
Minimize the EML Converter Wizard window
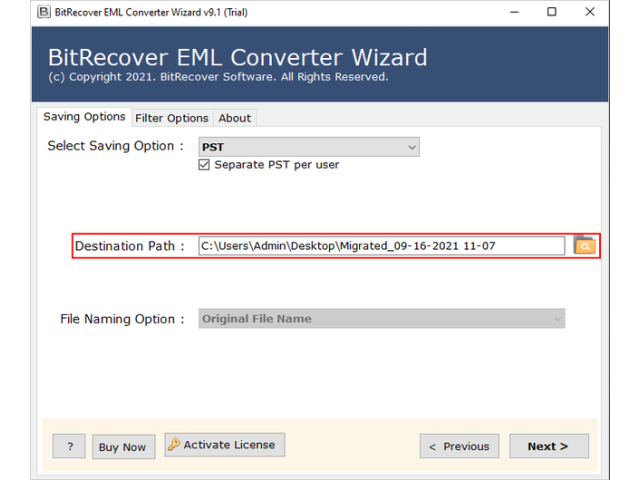click(x=510, y=12)
